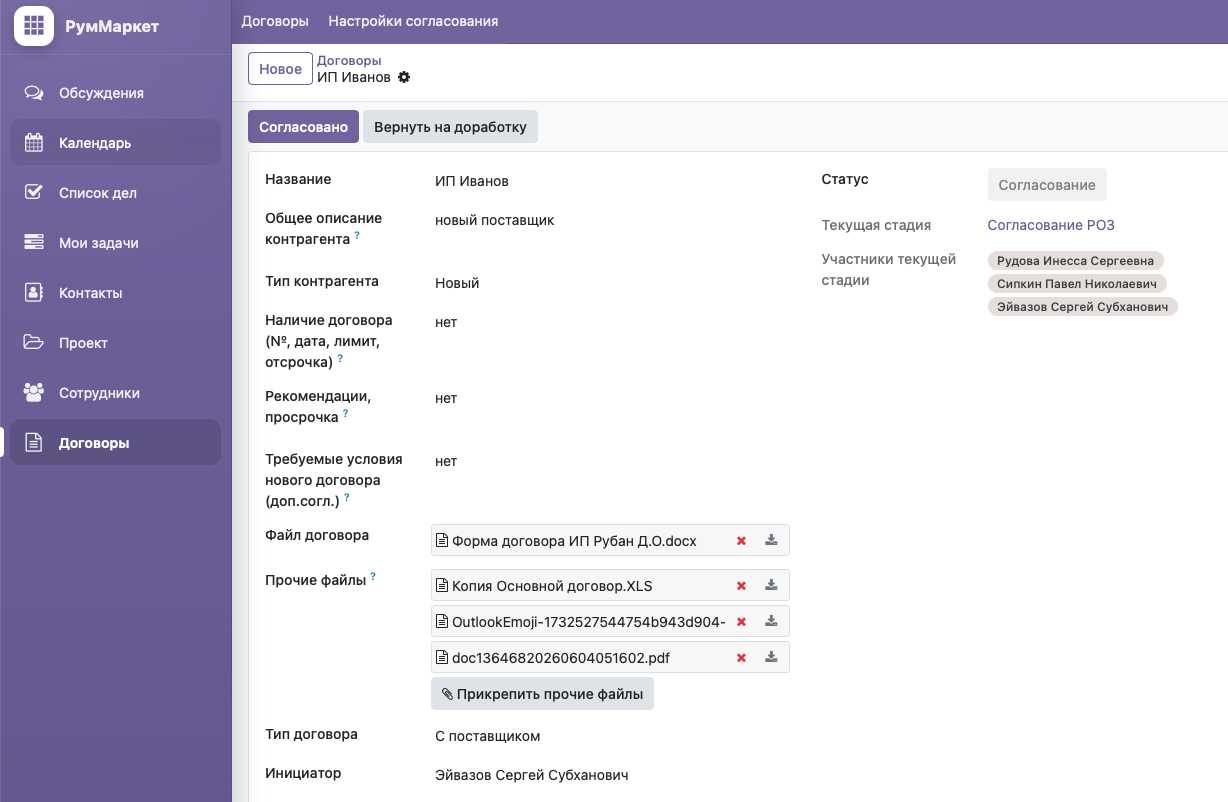Delete file Форма договора ИП Рубан Д.О.docx
Viewport: 1228px width, 802px height.
(741, 541)
